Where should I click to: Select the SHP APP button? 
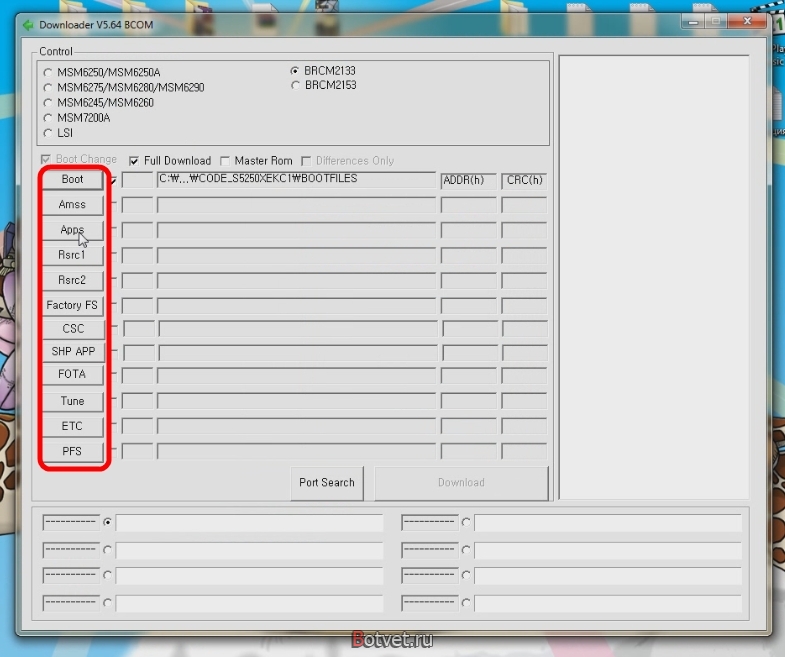coord(73,352)
